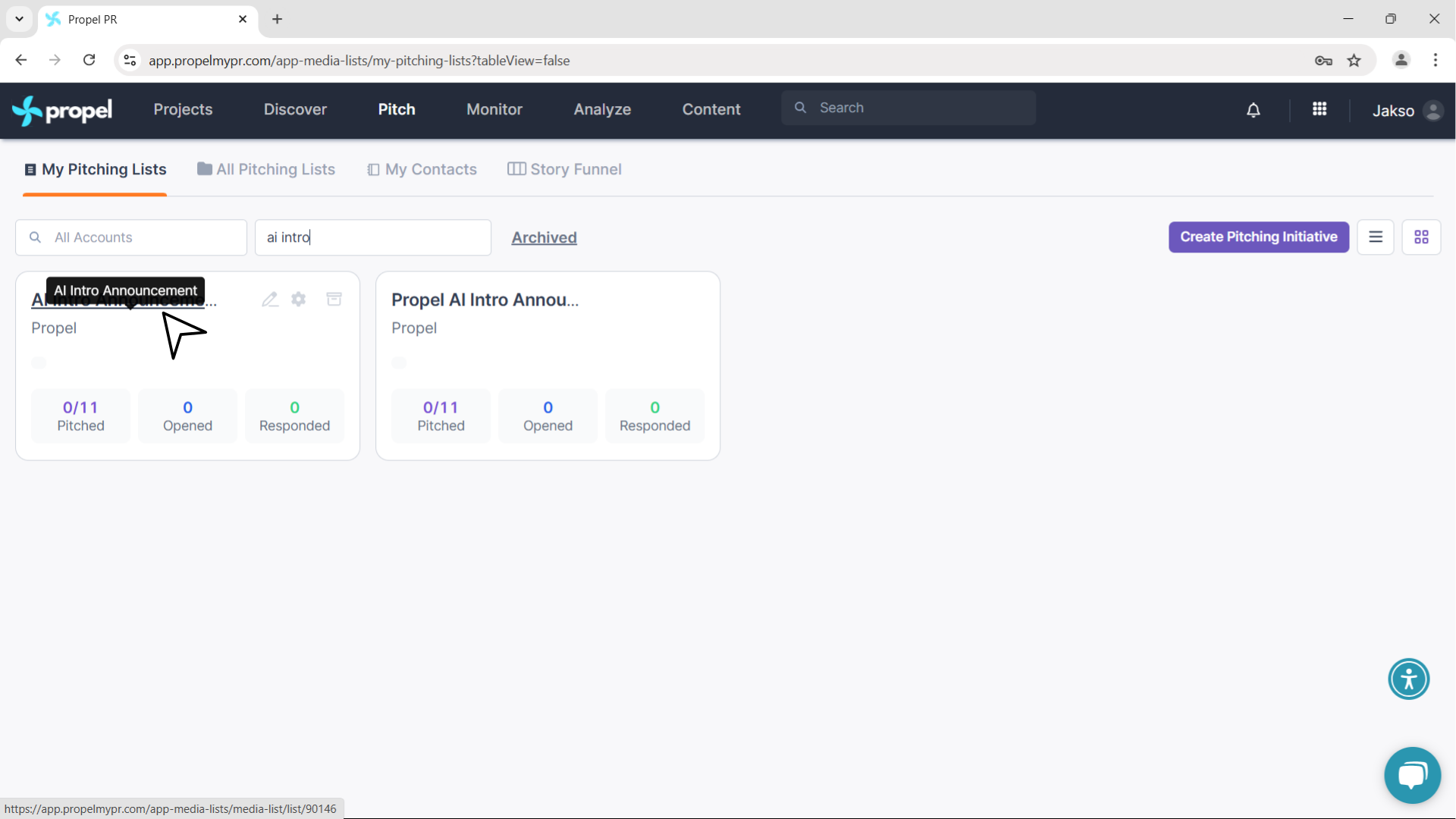
Task: Switch to grid card view
Action: (x=1421, y=237)
